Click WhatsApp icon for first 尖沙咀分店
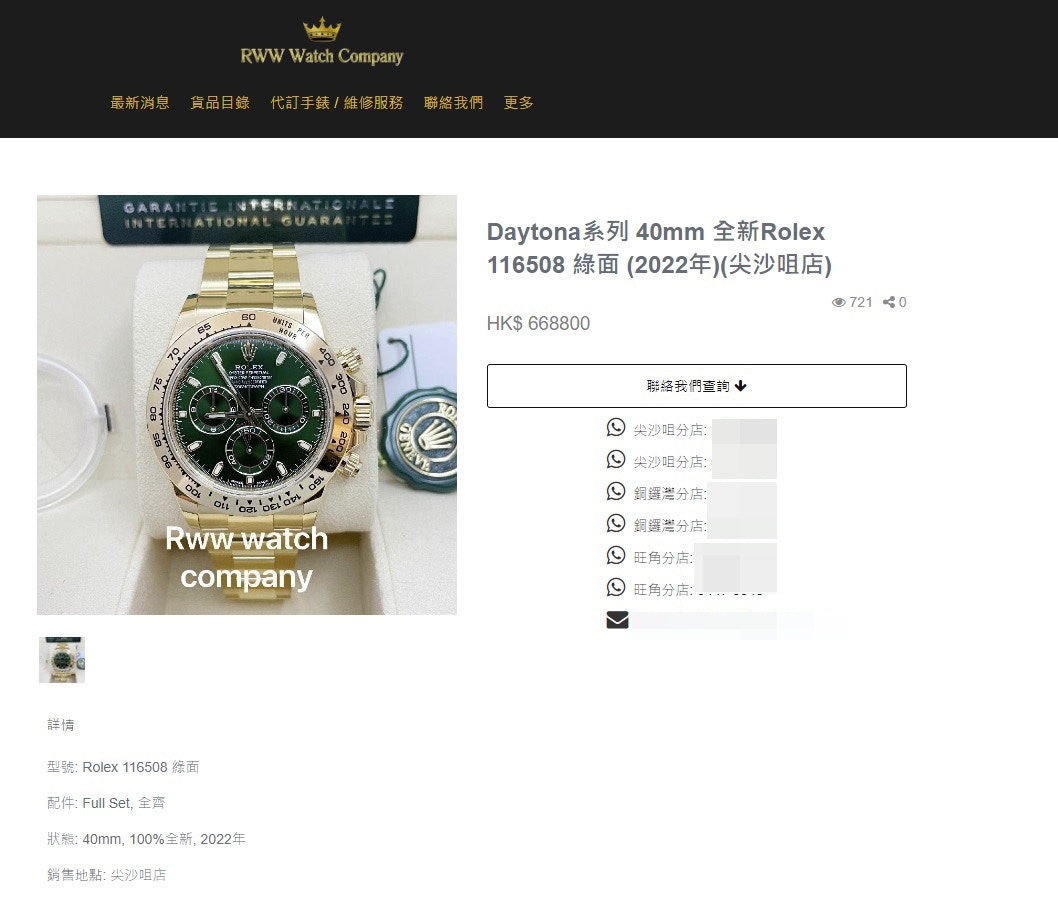Viewport: 1058px width, 905px height. click(615, 427)
